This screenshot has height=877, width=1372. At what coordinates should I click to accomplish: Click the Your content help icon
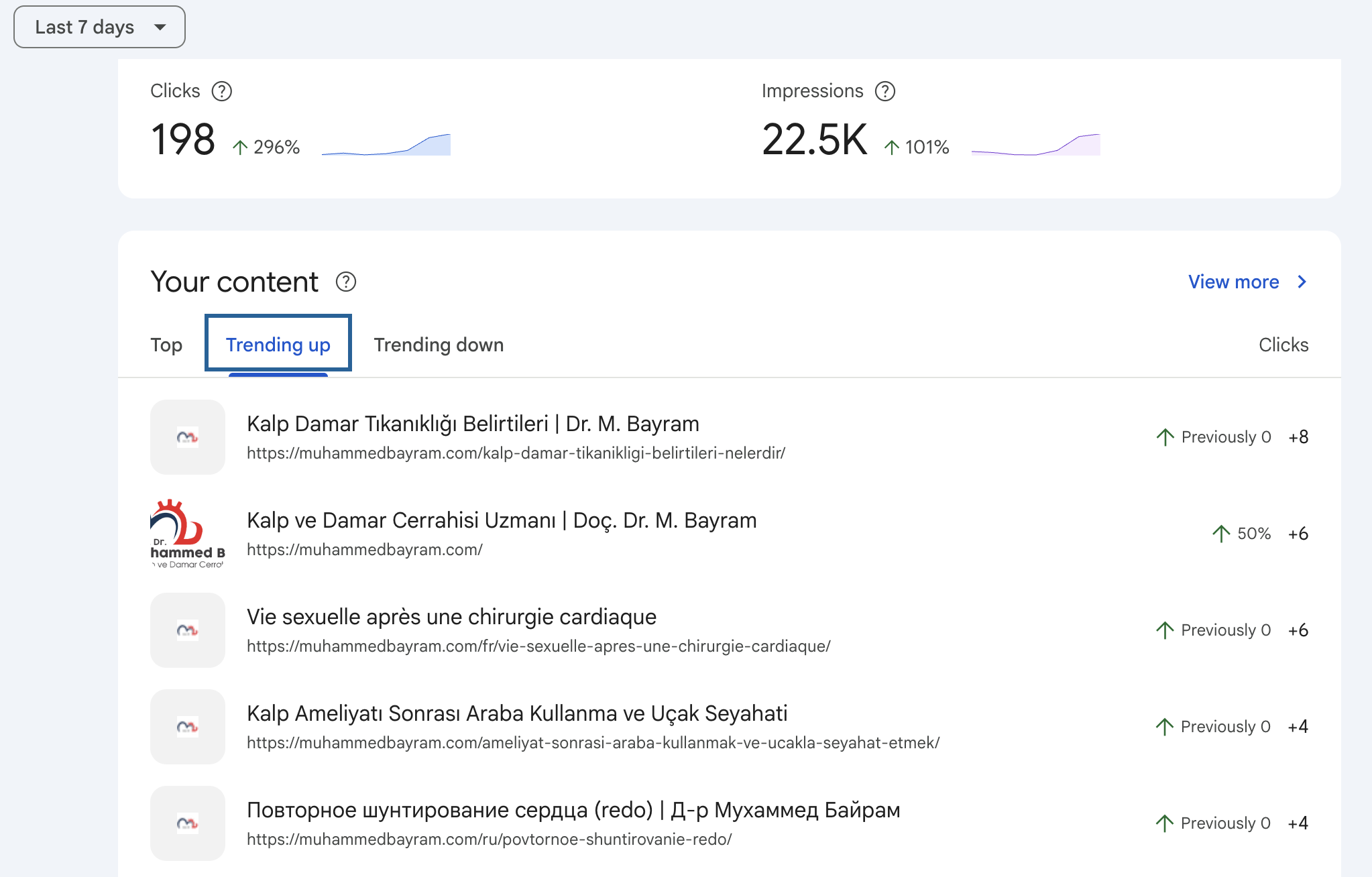click(x=346, y=282)
